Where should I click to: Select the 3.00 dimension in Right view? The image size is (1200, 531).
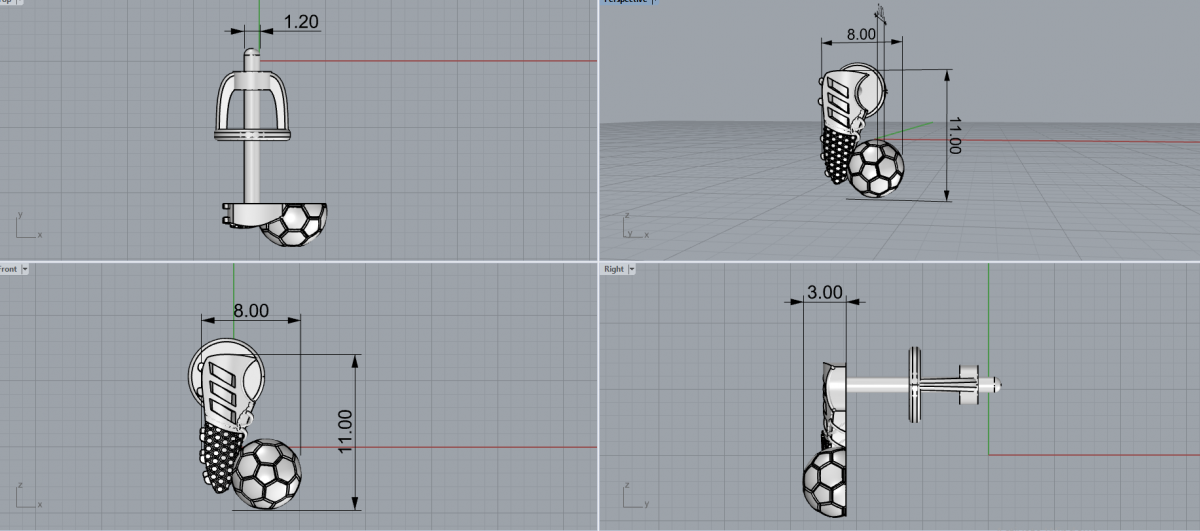coord(824,293)
